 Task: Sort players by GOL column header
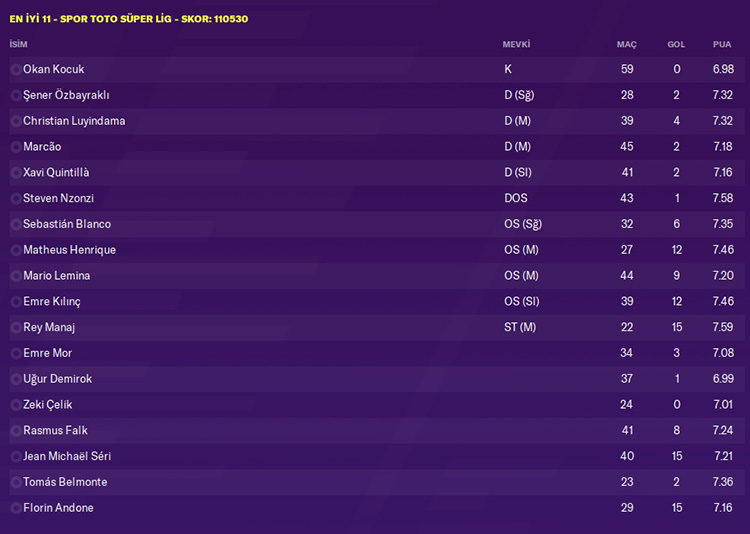(676, 45)
